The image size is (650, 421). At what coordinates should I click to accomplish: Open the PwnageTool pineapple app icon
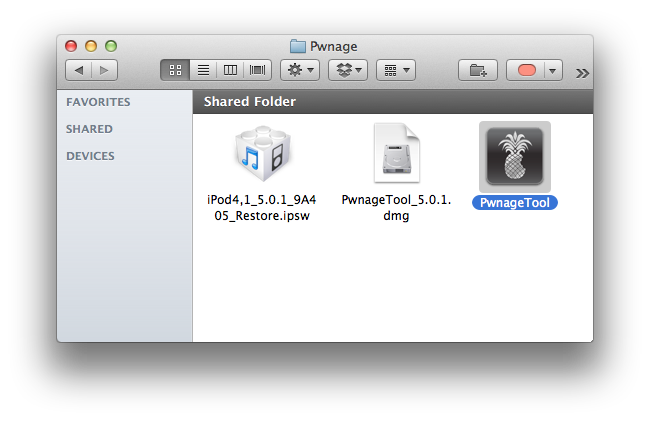coord(514,157)
